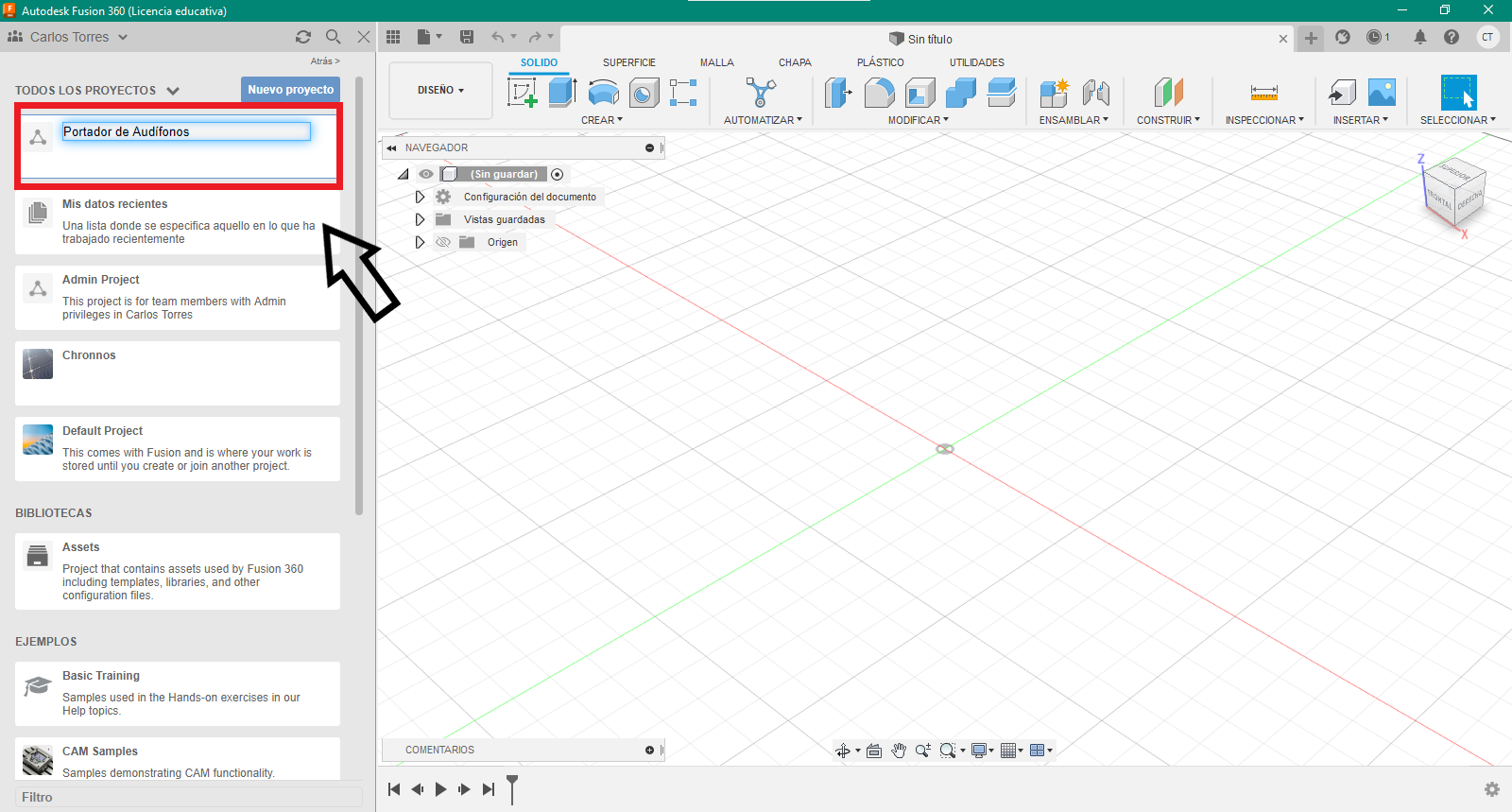Open the Diseño workspace dropdown

coord(440,91)
